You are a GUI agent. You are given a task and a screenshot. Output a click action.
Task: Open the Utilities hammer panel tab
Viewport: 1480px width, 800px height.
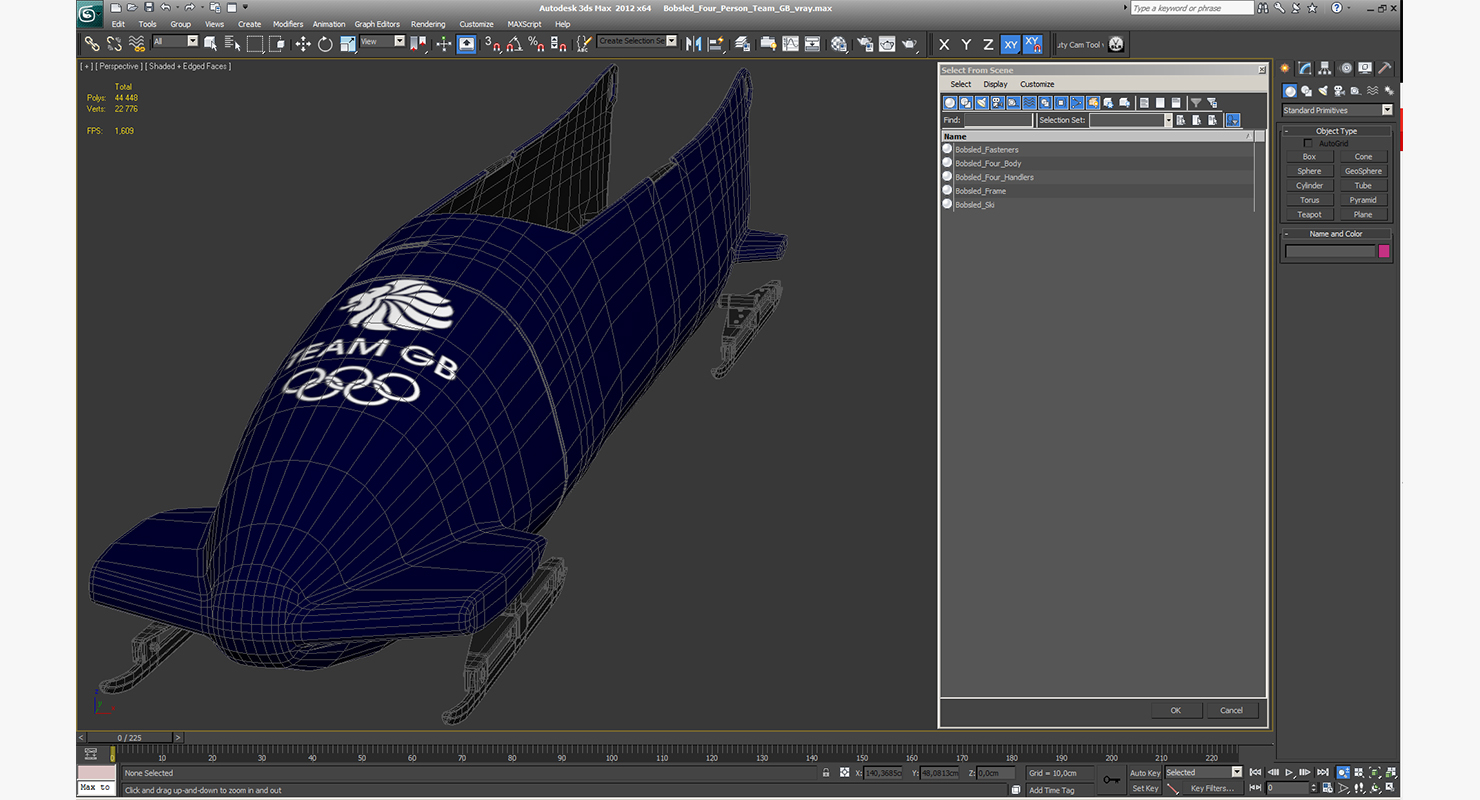click(1385, 69)
